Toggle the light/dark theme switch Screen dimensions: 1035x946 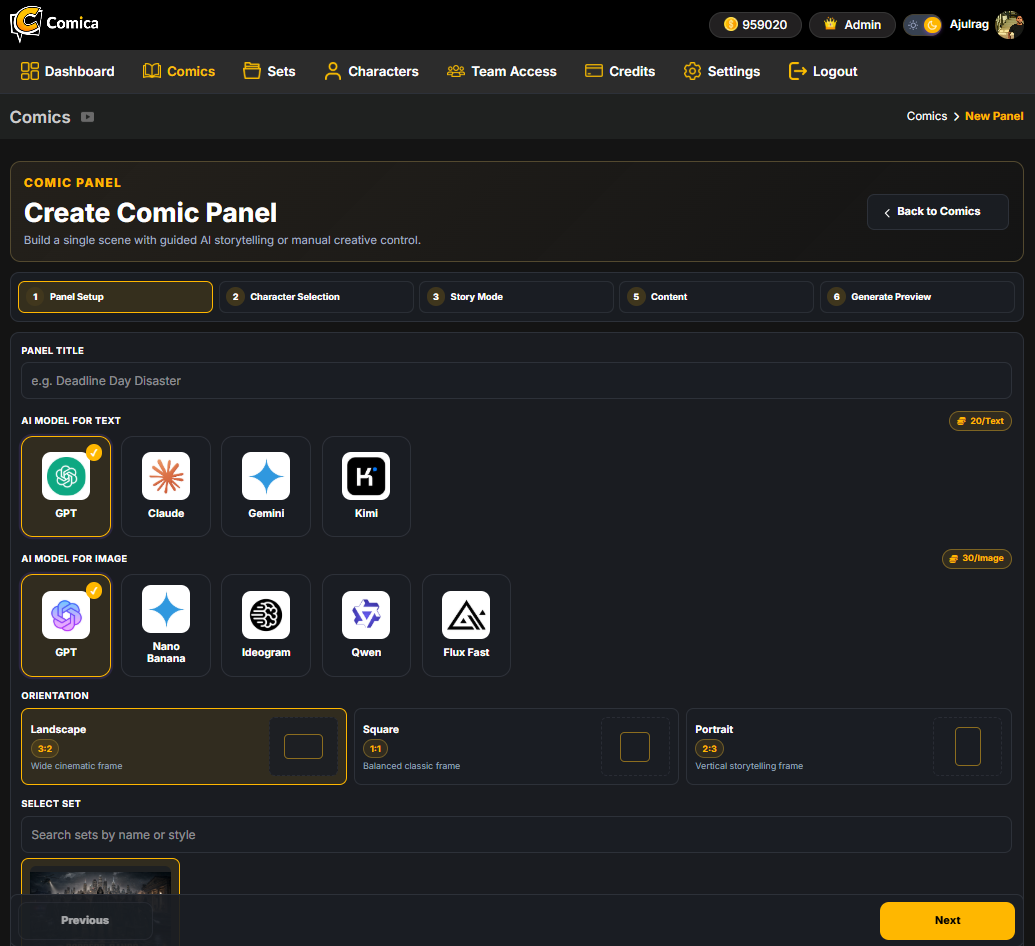point(922,25)
